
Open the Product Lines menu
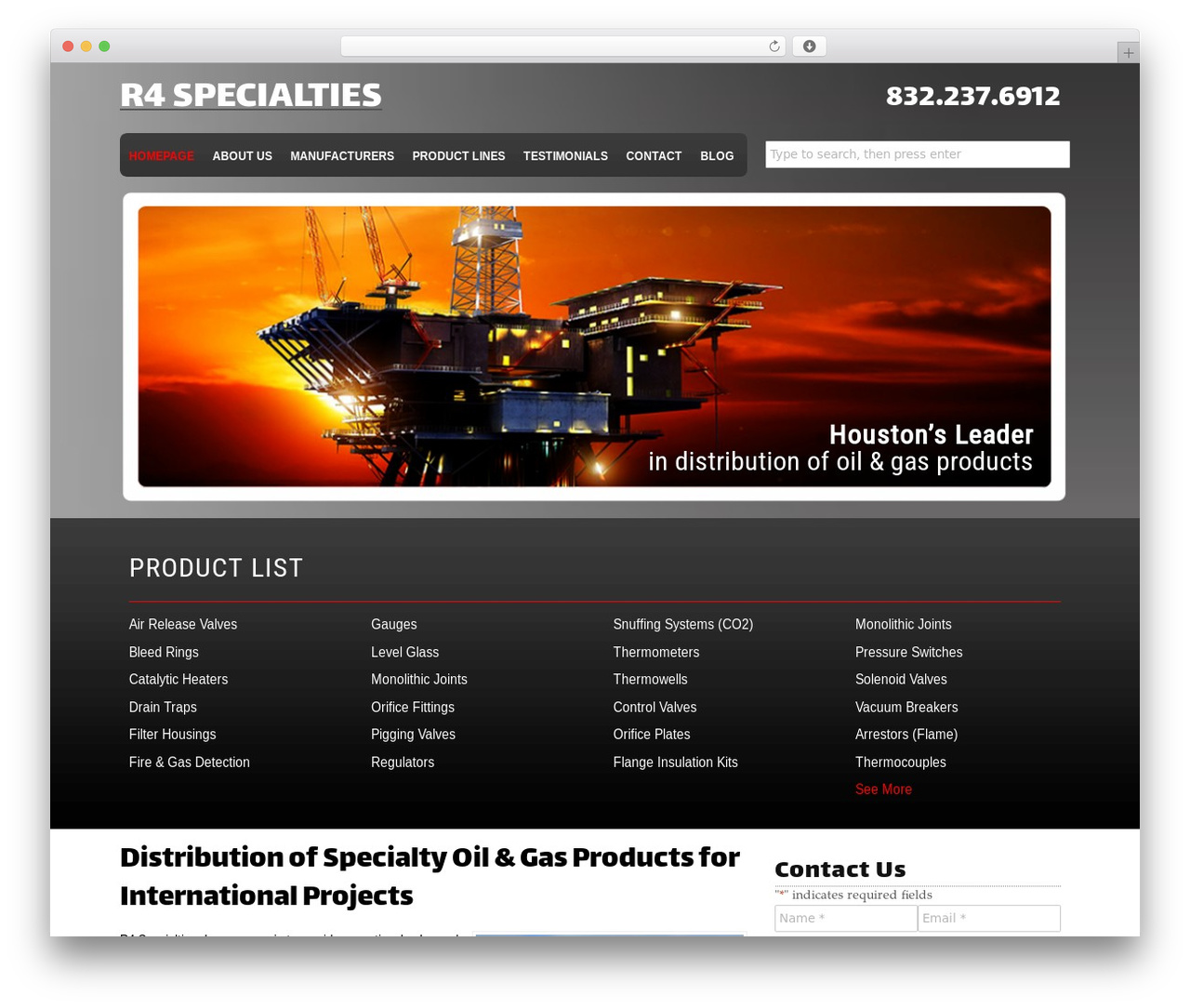coord(458,156)
